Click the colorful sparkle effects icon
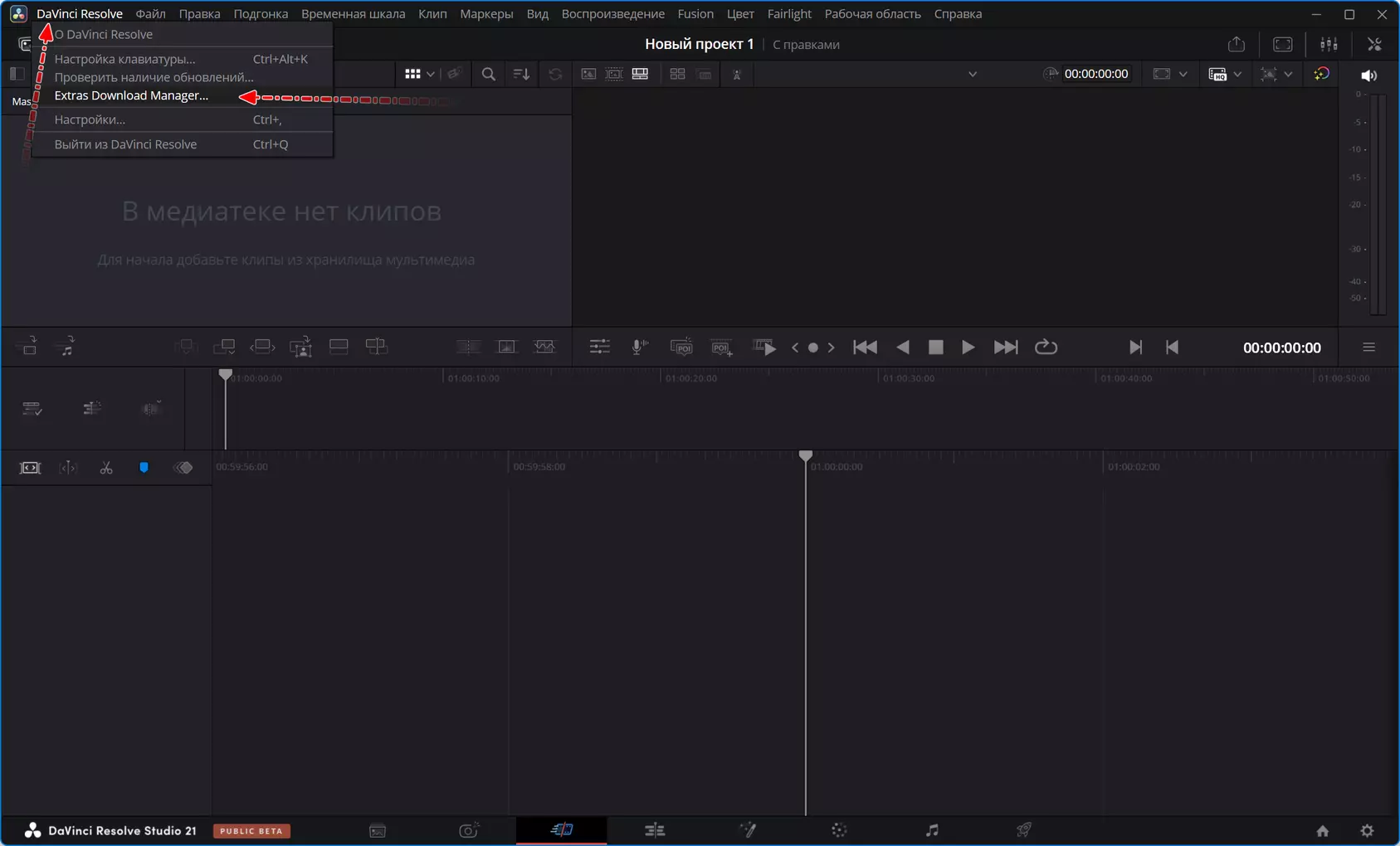The height and width of the screenshot is (846, 1400). (1322, 74)
